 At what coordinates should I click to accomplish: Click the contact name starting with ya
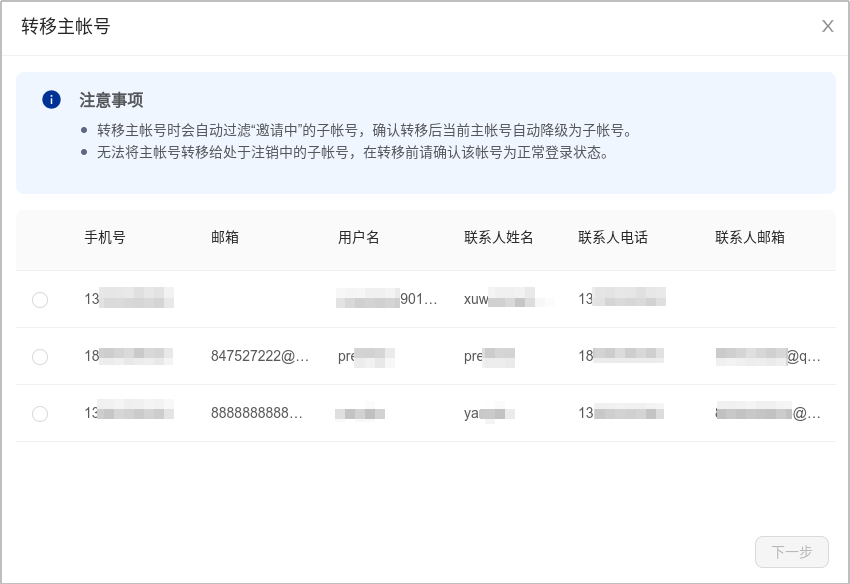click(x=489, y=413)
